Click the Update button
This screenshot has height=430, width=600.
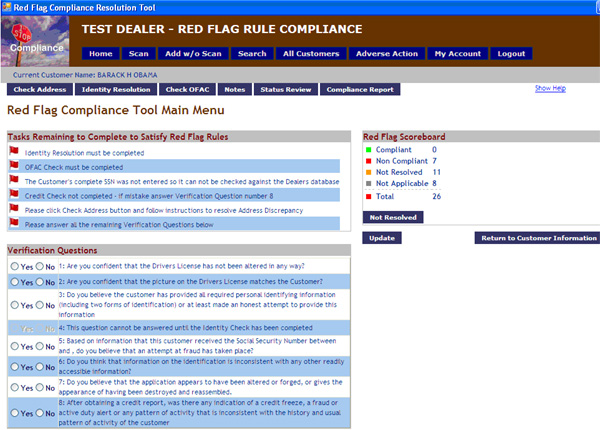coord(382,238)
